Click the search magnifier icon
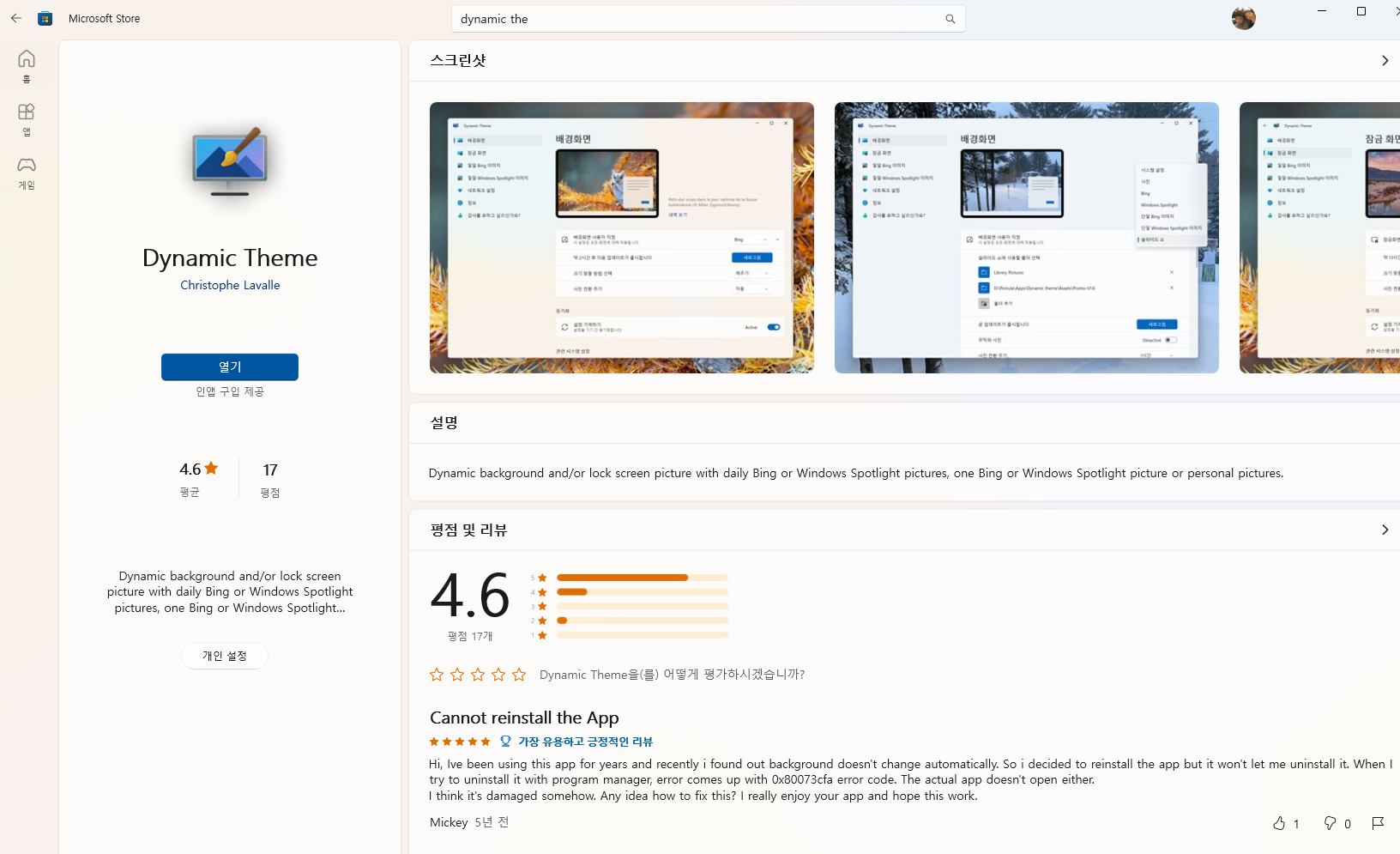The width and height of the screenshot is (1400, 854). tap(950, 19)
